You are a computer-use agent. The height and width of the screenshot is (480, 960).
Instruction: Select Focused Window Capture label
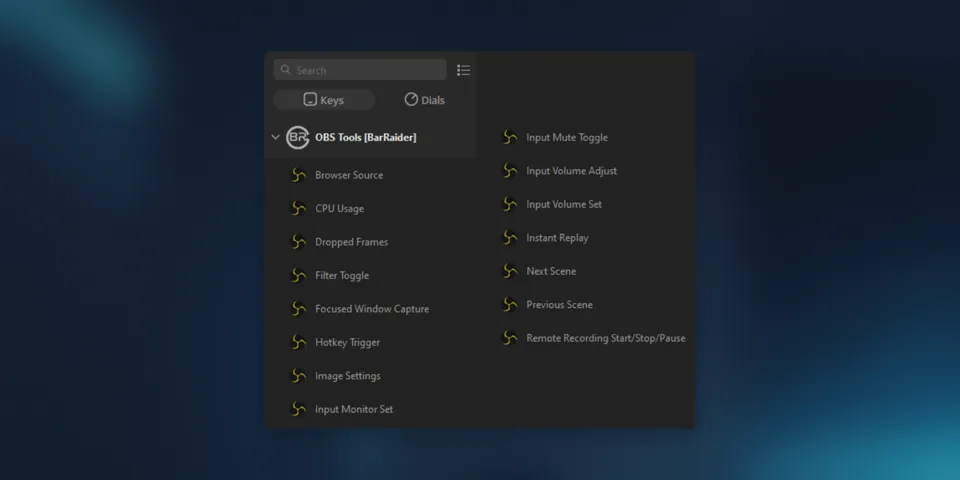tap(372, 309)
